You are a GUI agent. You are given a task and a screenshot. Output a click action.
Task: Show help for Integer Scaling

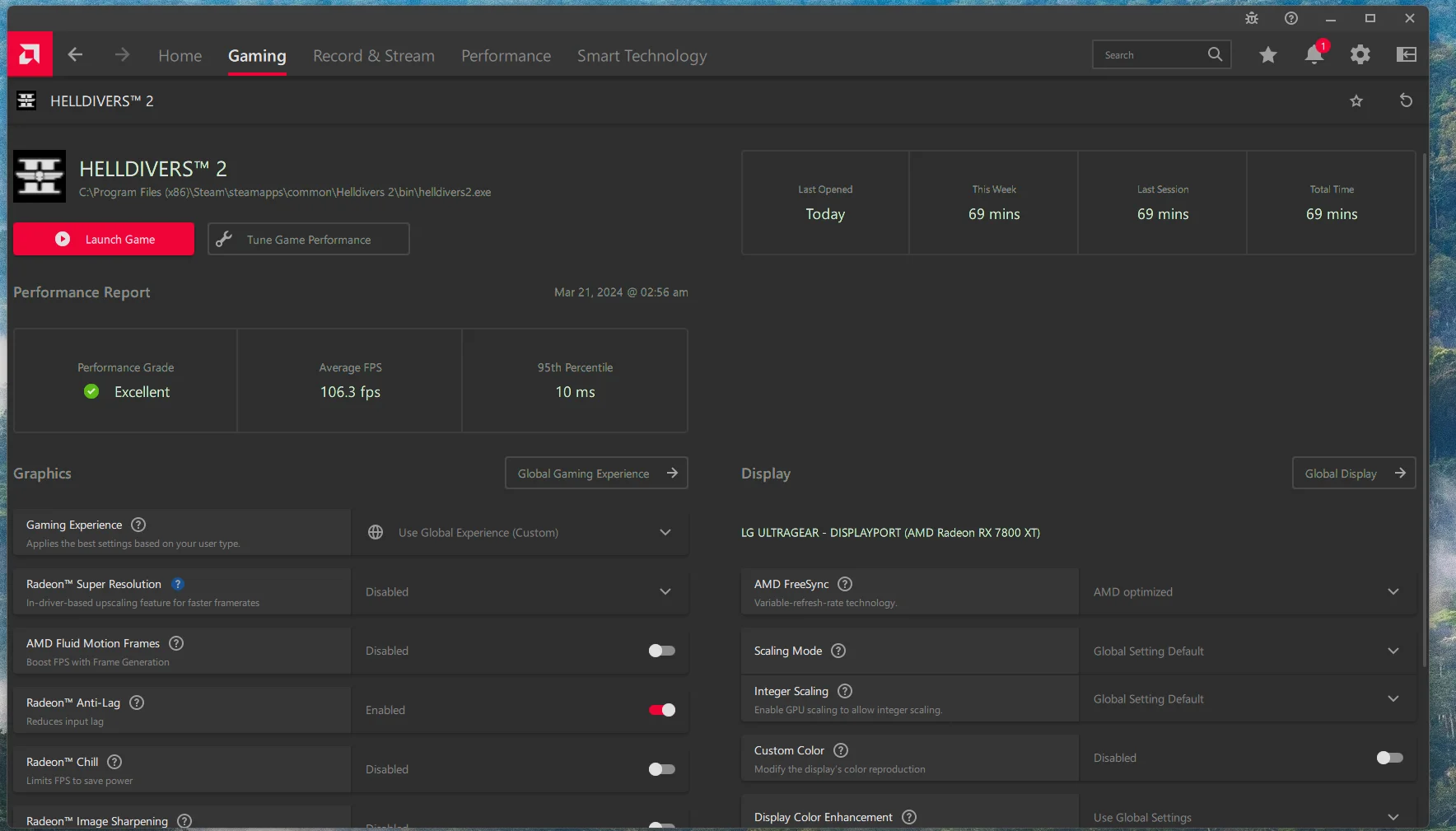[x=845, y=691]
